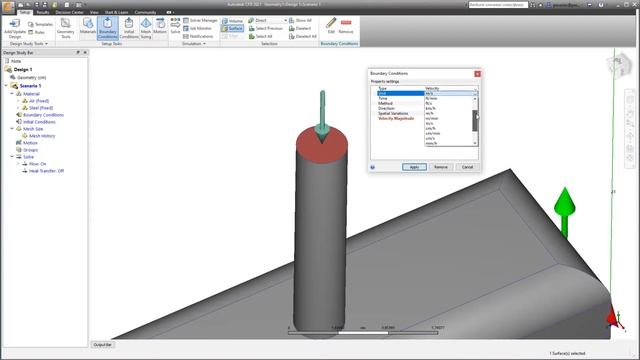Image resolution: width=640 pixels, height=360 pixels.
Task: Switch to the Setup ribbon tab
Action: point(24,12)
